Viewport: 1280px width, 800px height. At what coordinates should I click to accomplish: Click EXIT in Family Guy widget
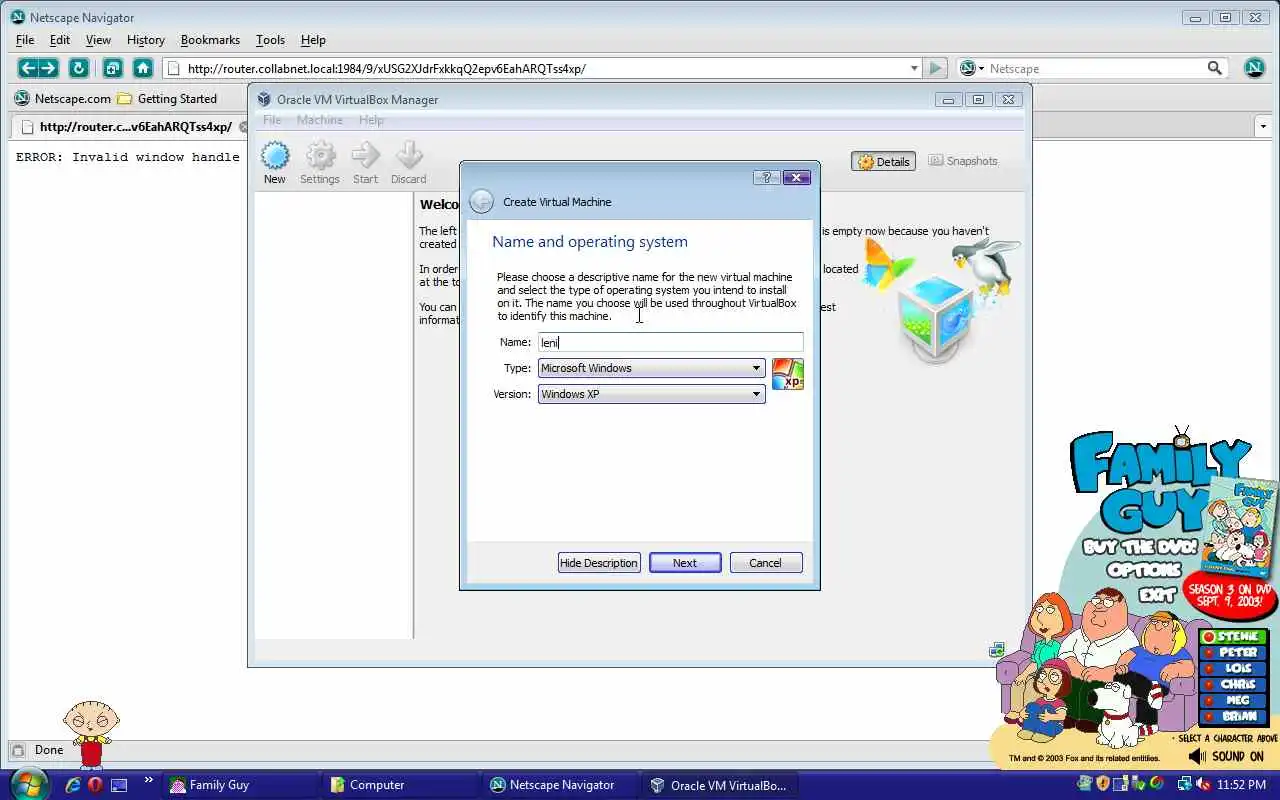pyautogui.click(x=1157, y=594)
